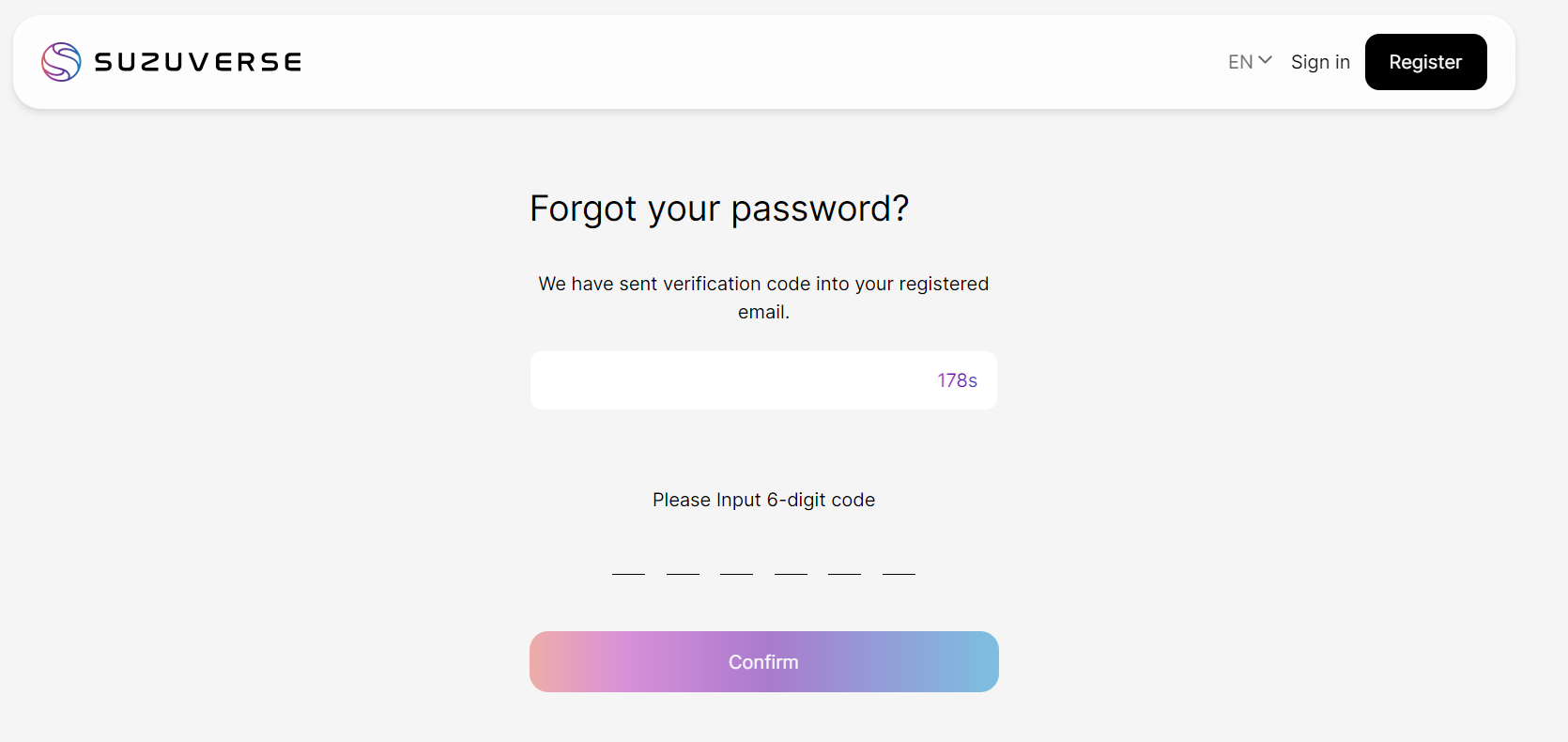This screenshot has width=1568, height=742.
Task: Click the gradient Confirm bar
Action: coord(763,661)
